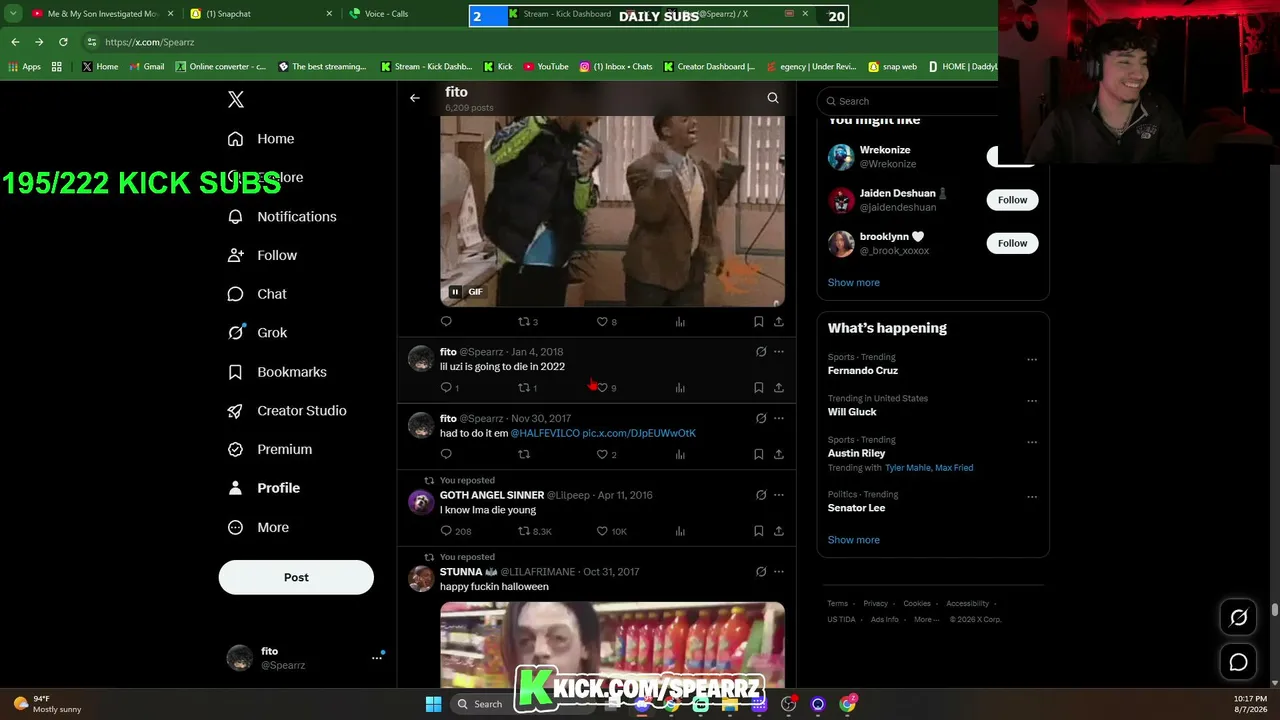View analytics for the lil uzi post
Image resolution: width=1280 pixels, height=720 pixels.
coord(680,388)
